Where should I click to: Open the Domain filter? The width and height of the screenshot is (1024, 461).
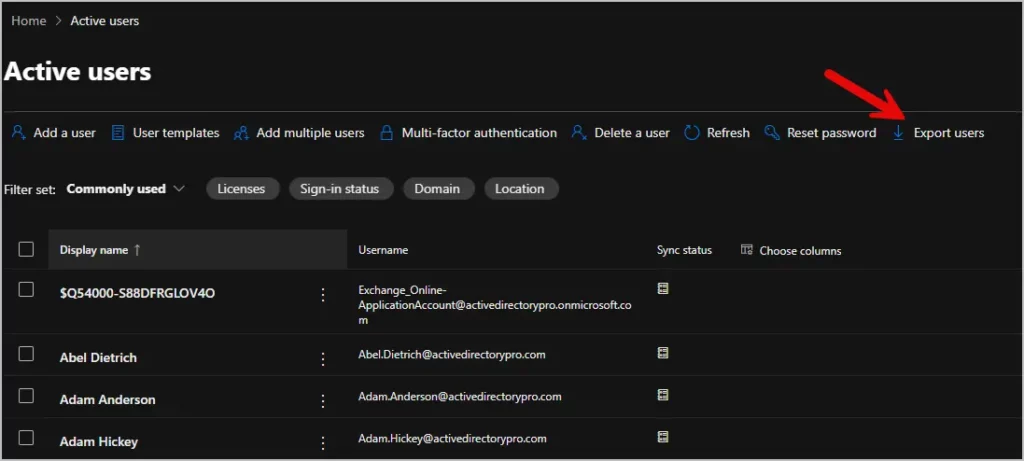(438, 189)
